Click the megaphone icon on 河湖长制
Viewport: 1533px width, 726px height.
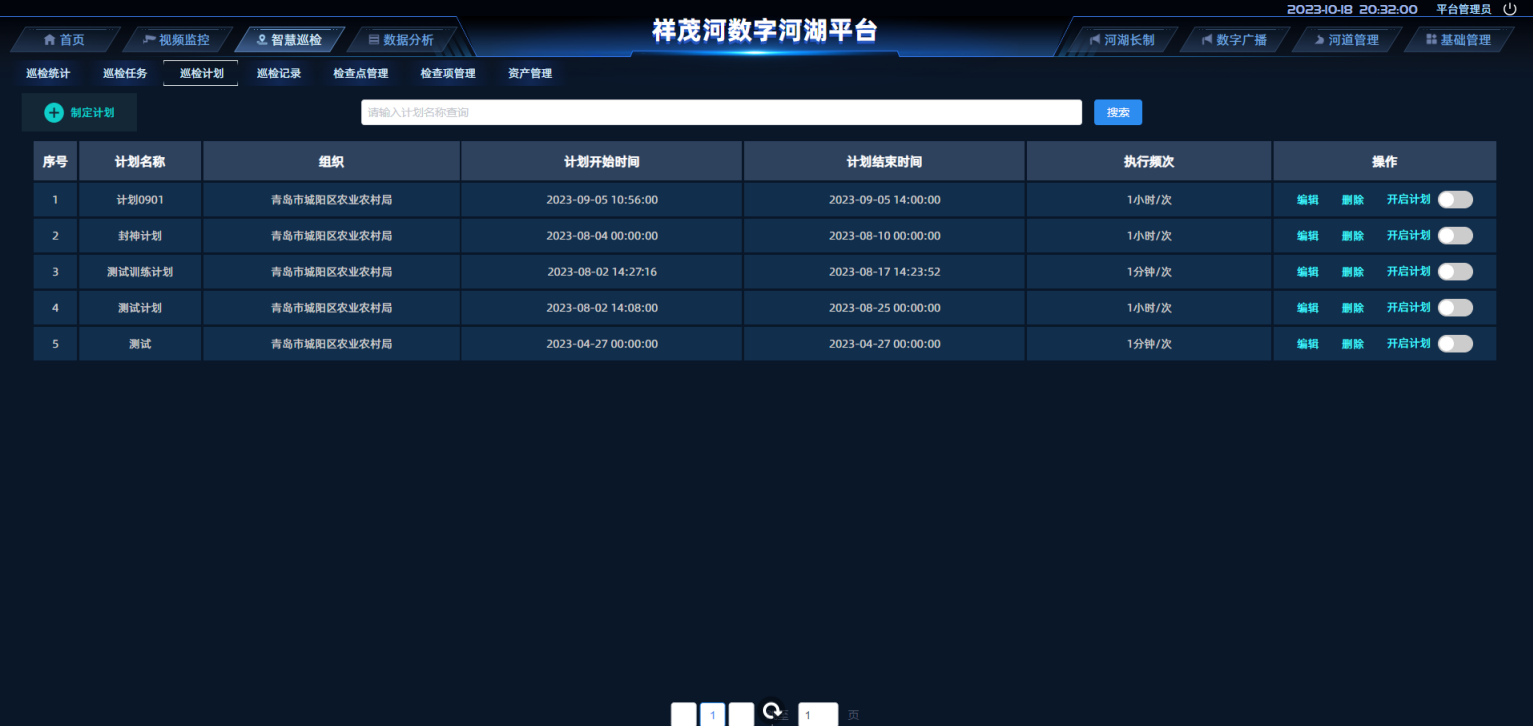[x=1095, y=40]
